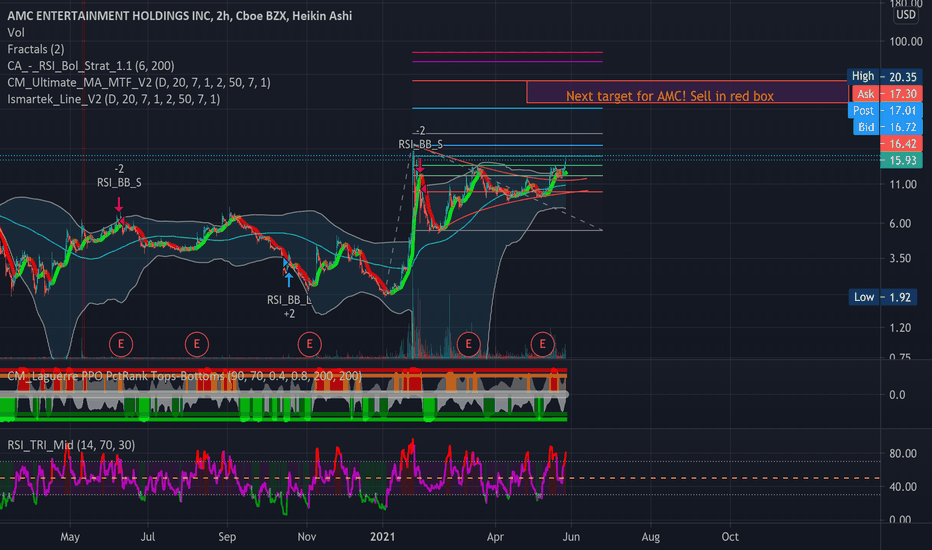Open the E earnings marker below November 2020 dip
Image resolution: width=932 pixels, height=550 pixels.
coord(309,344)
